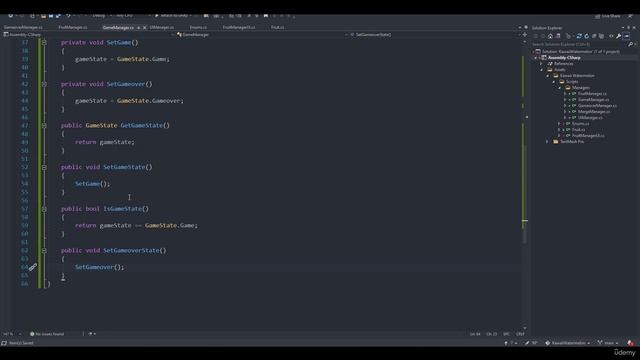Click the Live Share button
This screenshot has width=640, height=360.
(x=608, y=16)
